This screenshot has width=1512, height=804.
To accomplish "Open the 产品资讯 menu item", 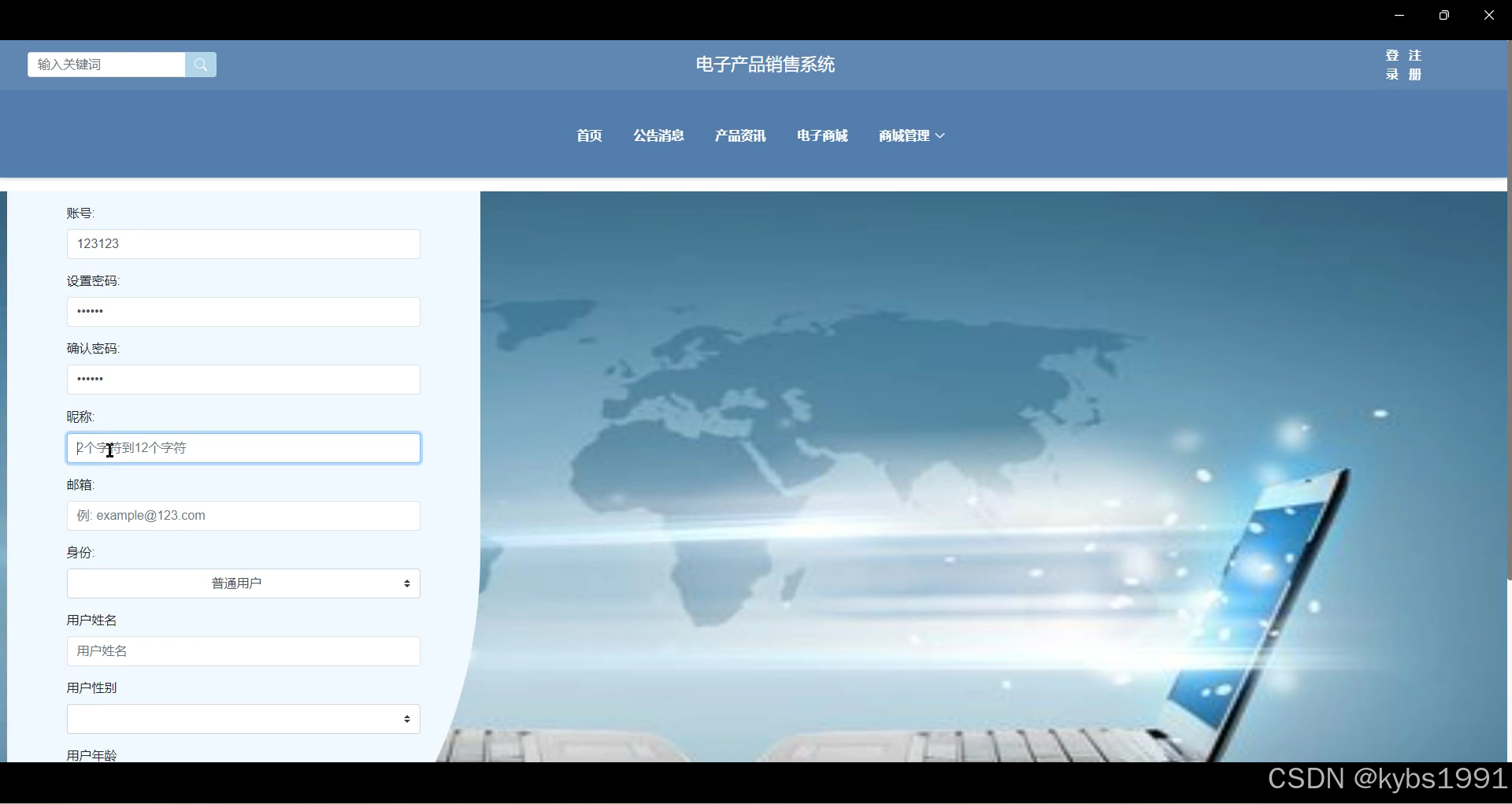I will point(740,135).
